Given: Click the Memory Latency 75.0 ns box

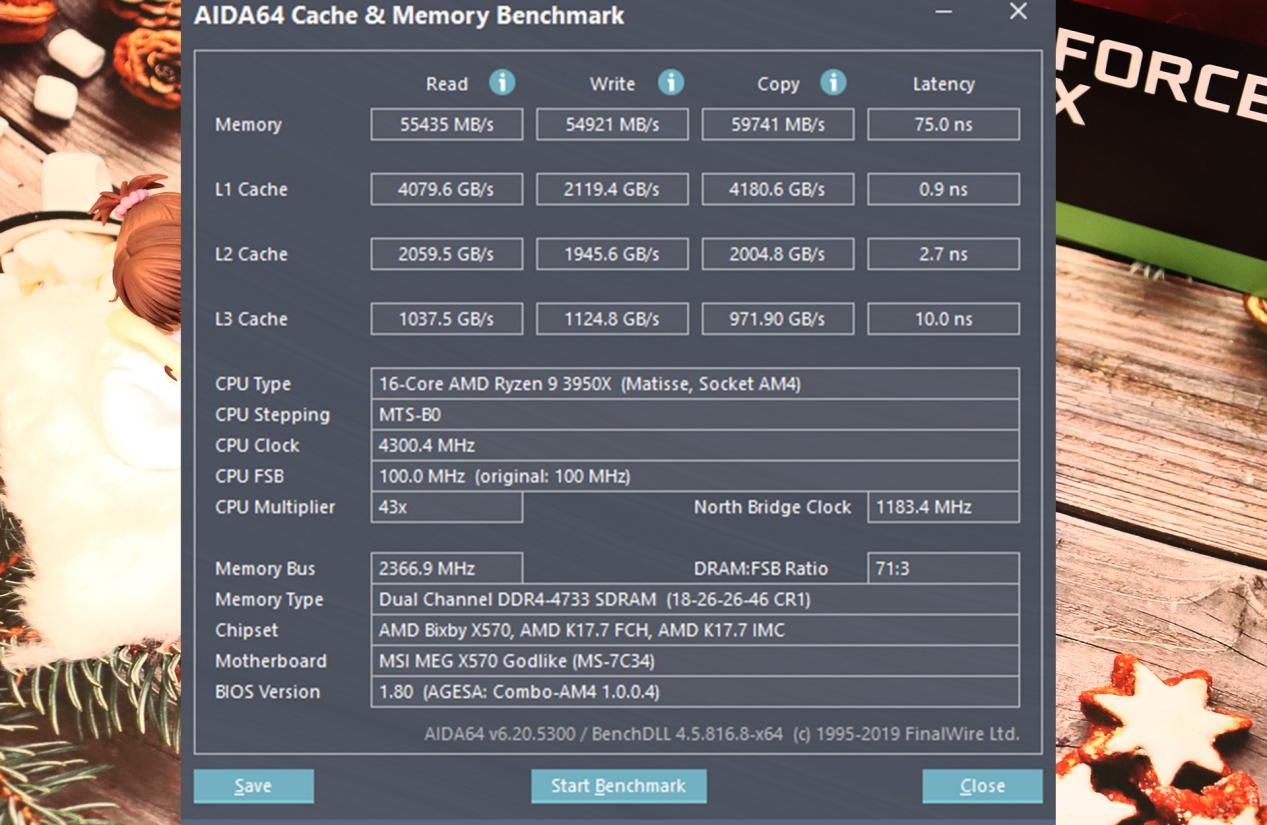Looking at the screenshot, I should [943, 125].
